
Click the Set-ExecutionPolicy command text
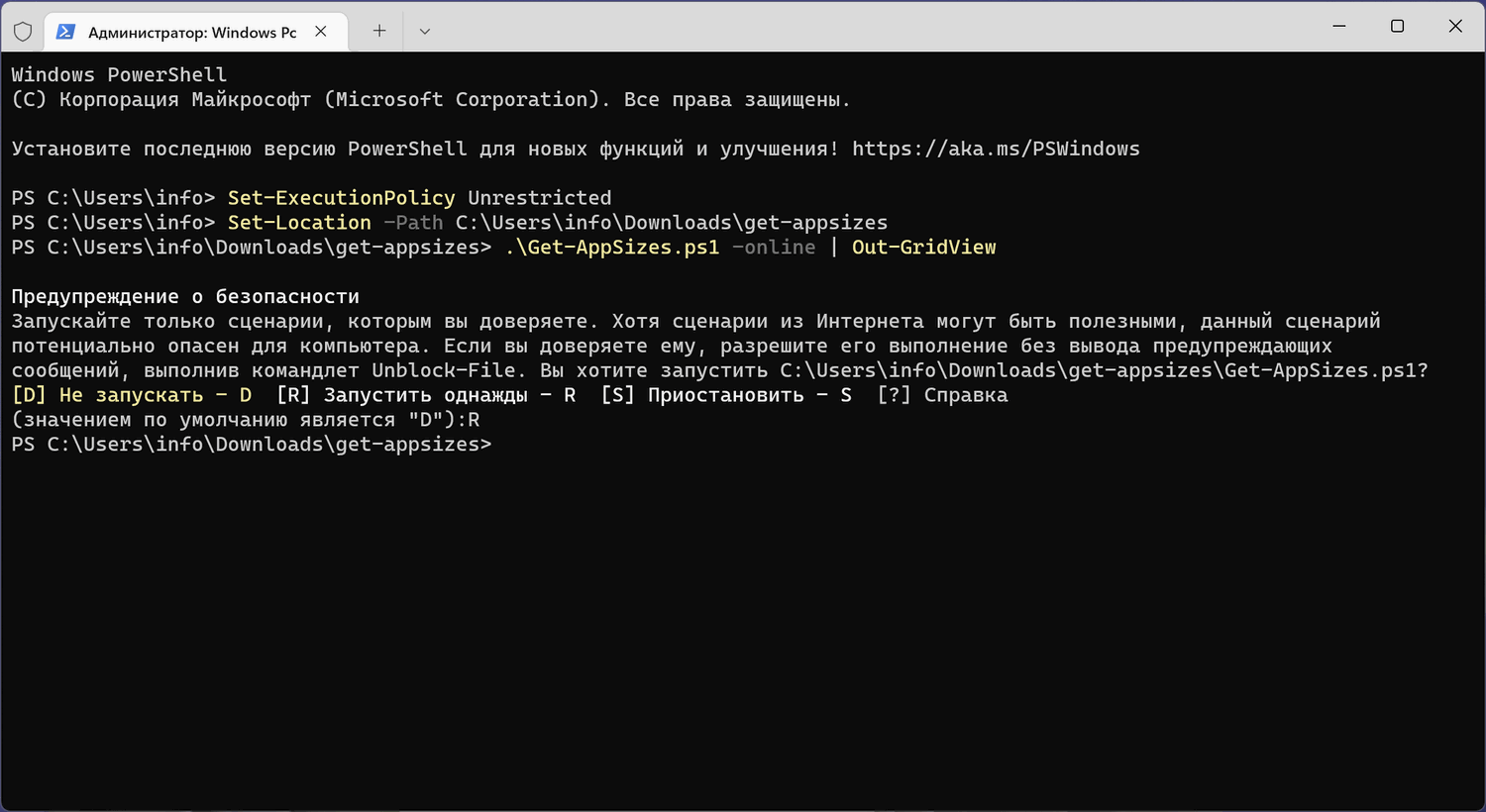point(341,198)
